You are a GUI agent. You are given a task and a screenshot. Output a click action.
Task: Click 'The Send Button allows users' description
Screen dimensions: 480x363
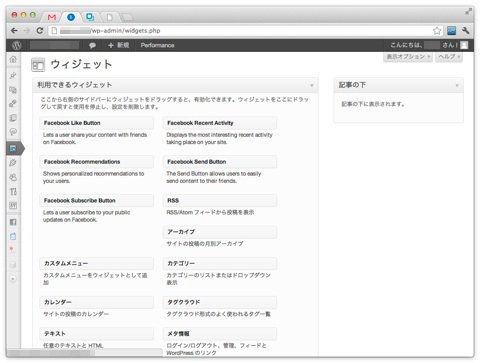click(214, 177)
